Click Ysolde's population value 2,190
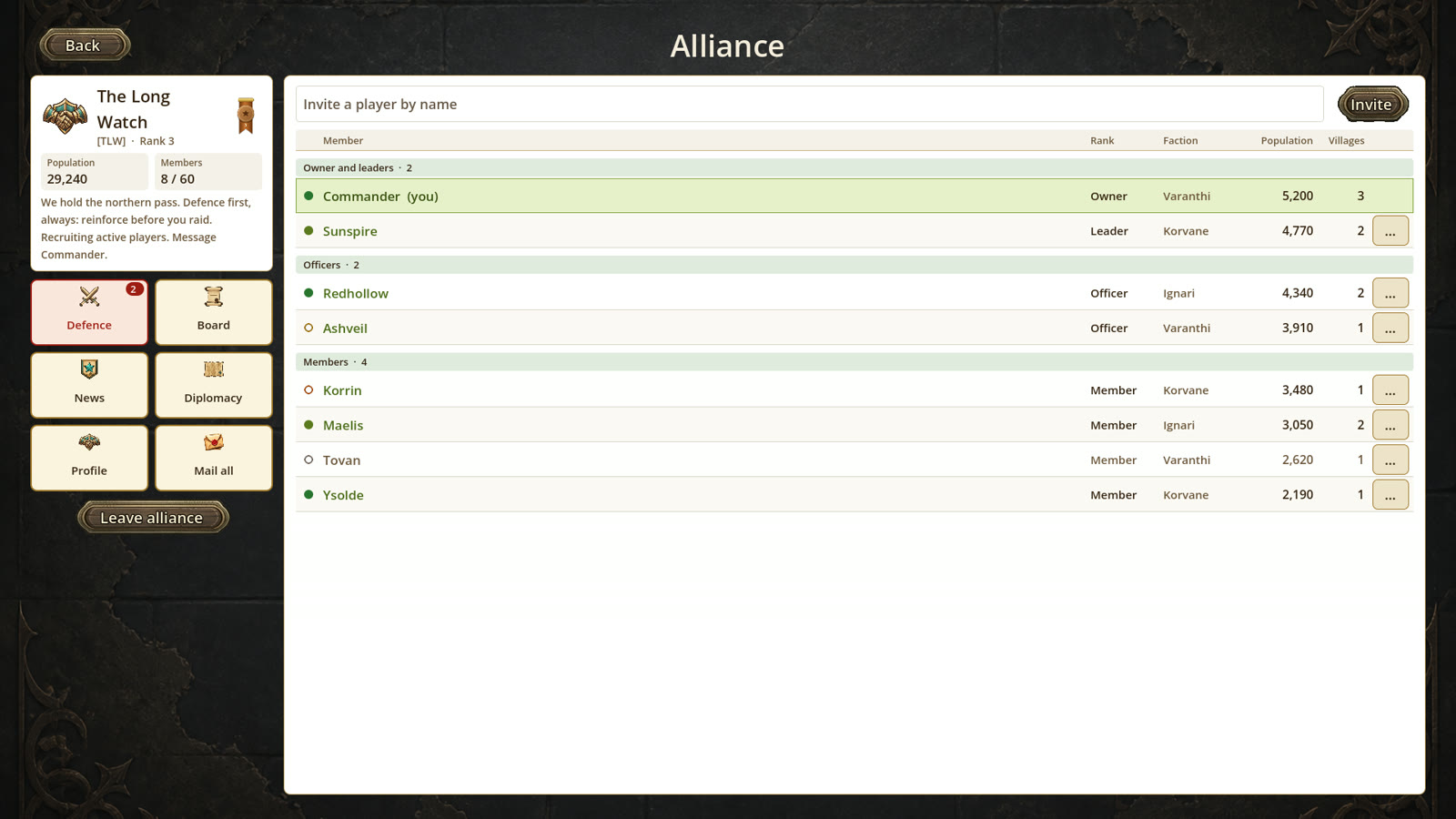1456x819 pixels. [1297, 494]
